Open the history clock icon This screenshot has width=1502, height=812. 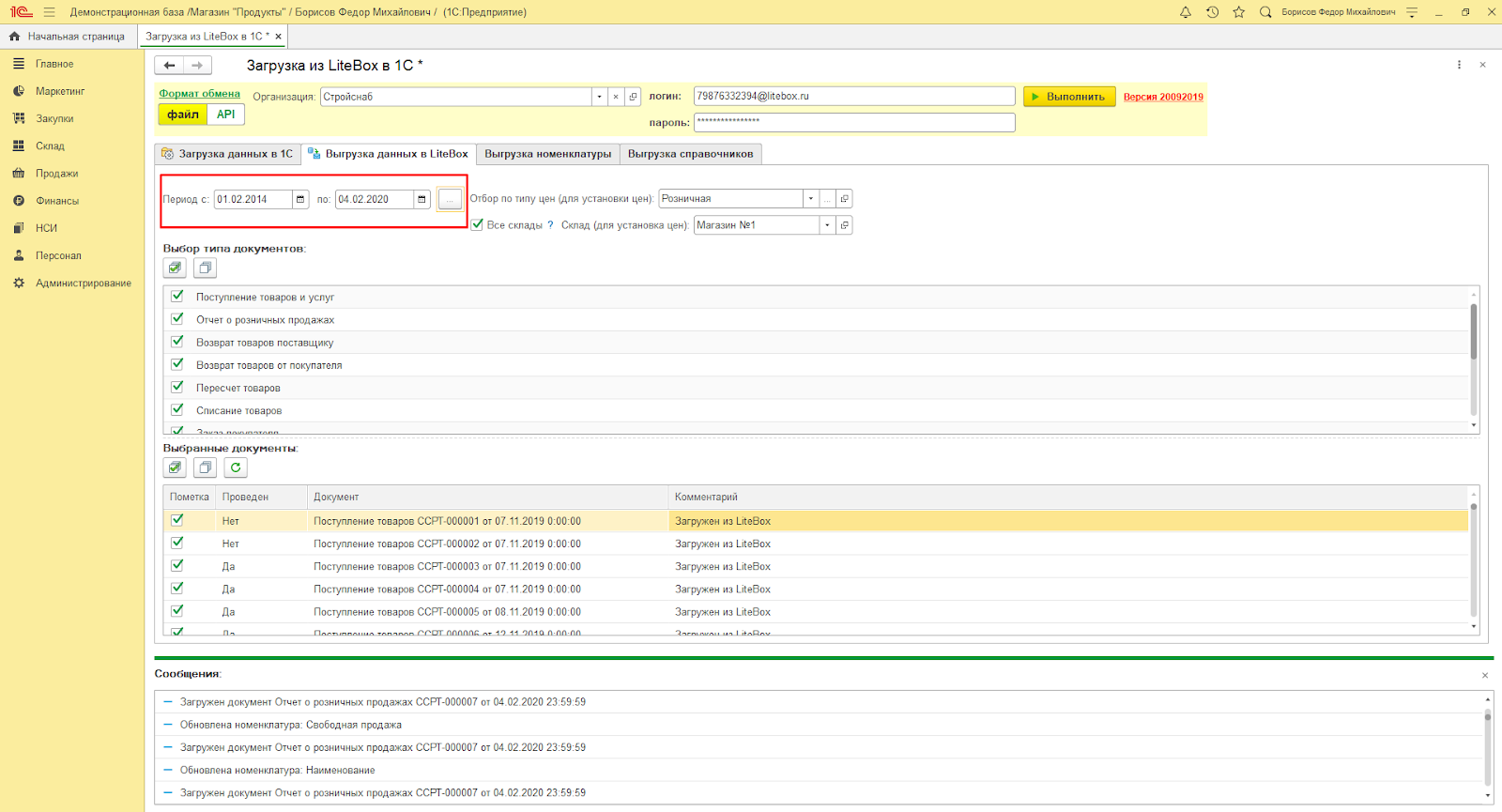(x=1212, y=12)
